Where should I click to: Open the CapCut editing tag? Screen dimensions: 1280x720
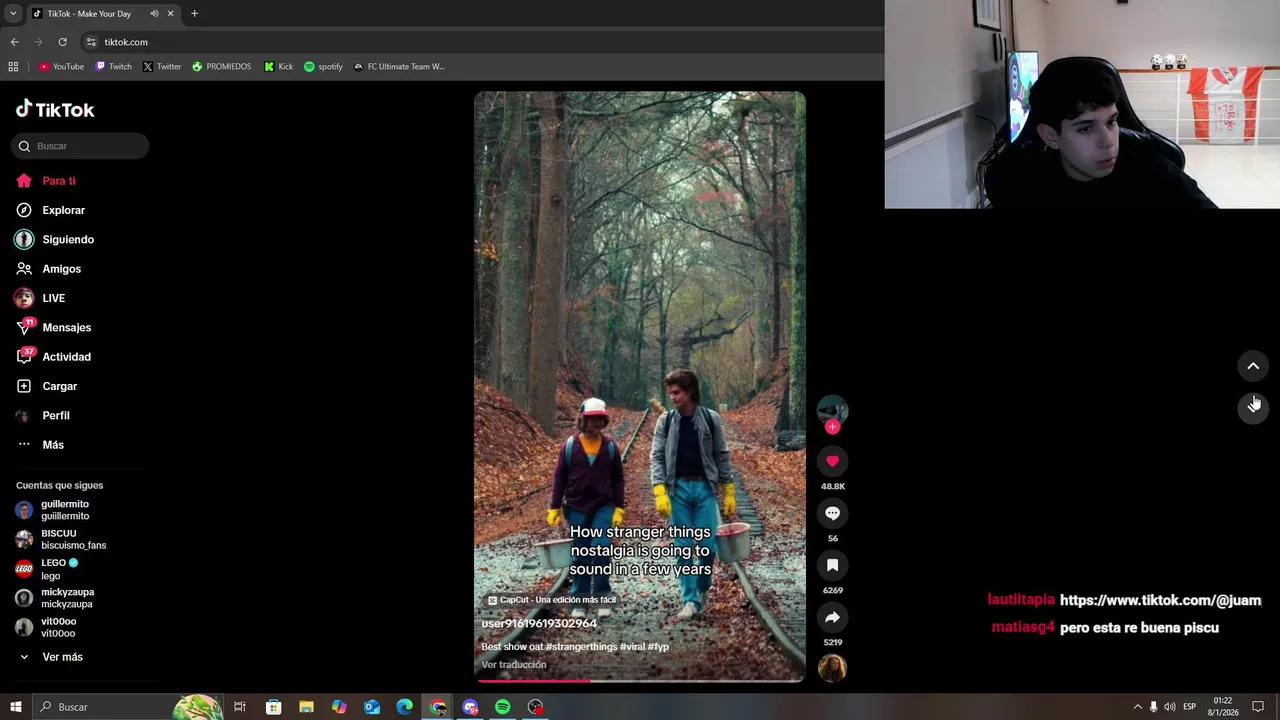(x=551, y=600)
